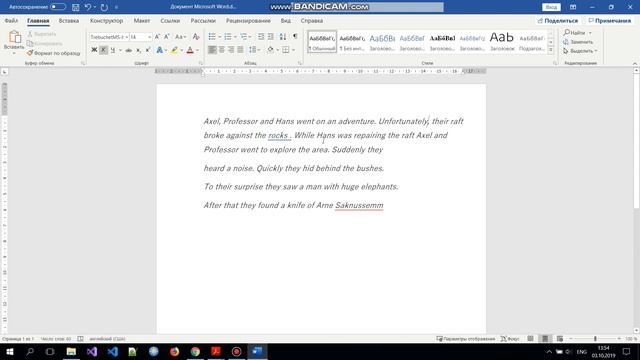Viewport: 640px width, 360px height.
Task: Decrease font size with the smaller A icon
Action: 167,37
